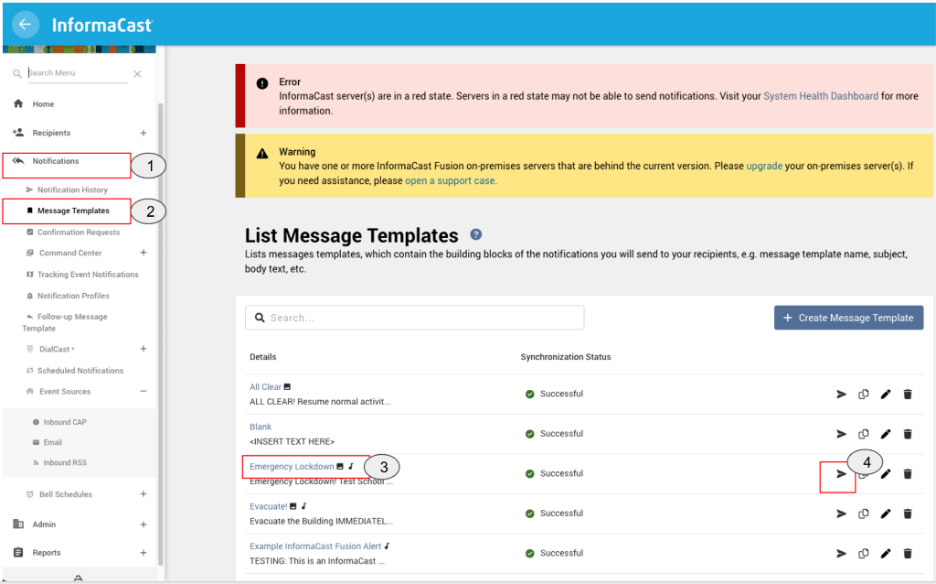Go to Scheduled Notifications

point(80,371)
